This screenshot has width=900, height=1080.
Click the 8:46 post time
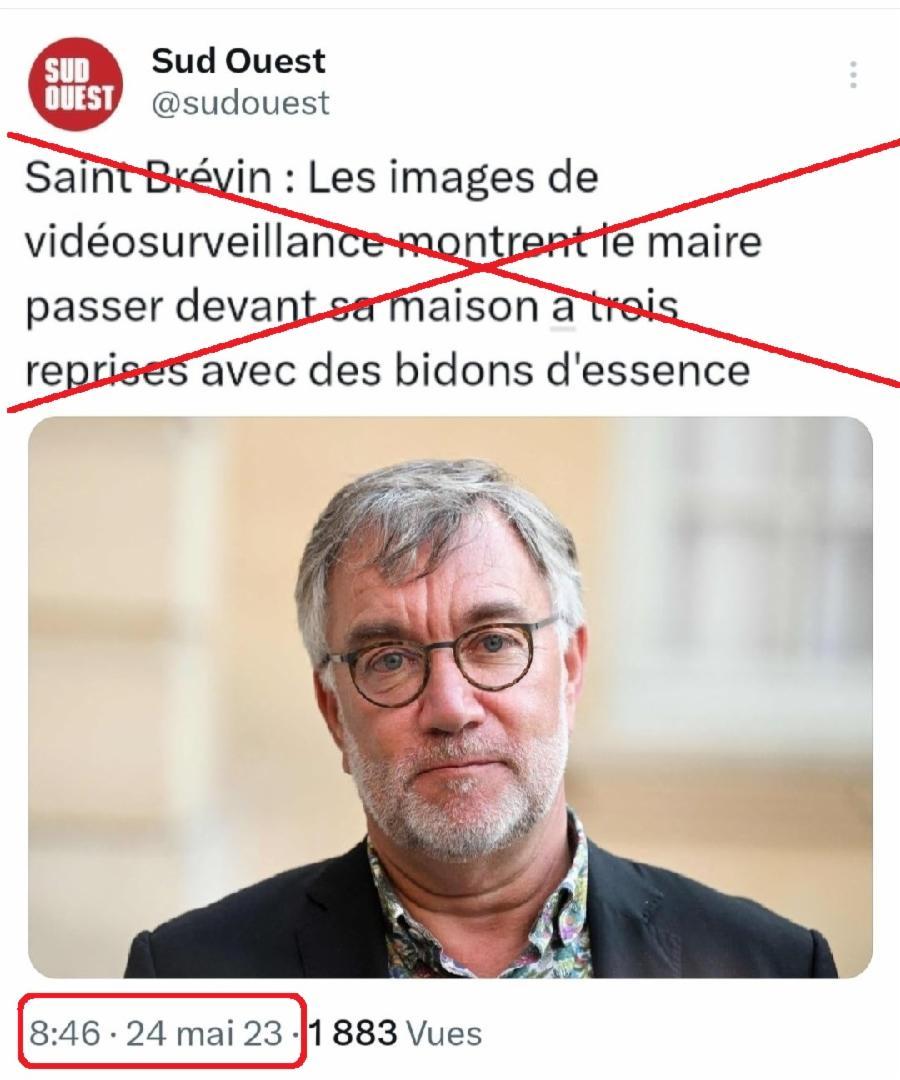click(65, 1034)
